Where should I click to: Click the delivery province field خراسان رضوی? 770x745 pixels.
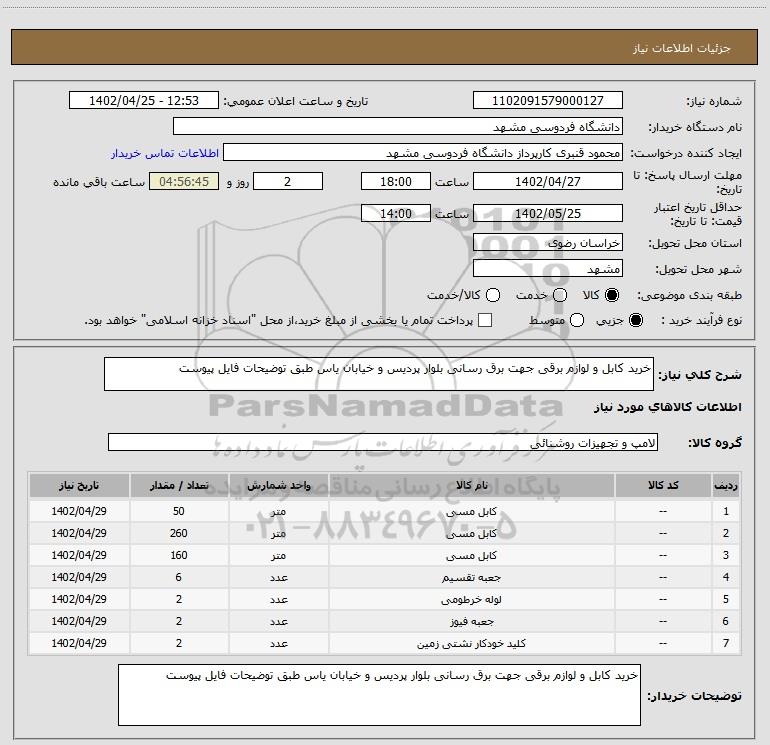(548, 242)
